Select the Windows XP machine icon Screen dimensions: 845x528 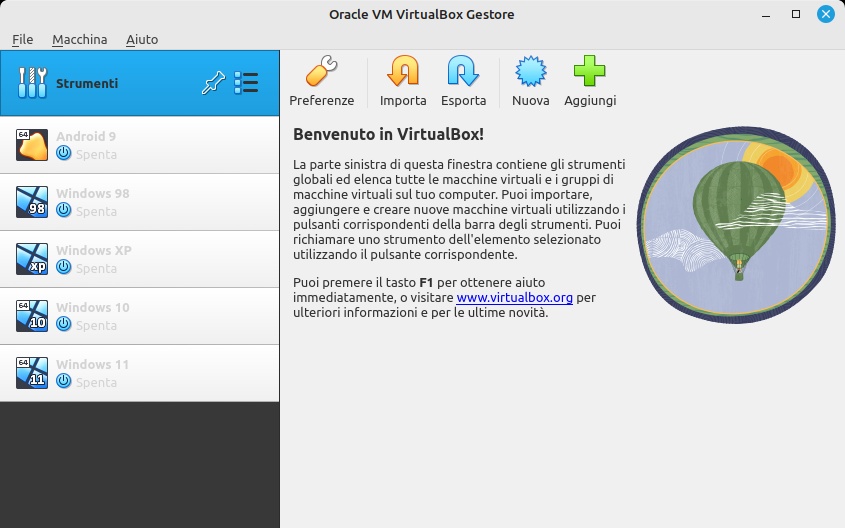point(32,259)
